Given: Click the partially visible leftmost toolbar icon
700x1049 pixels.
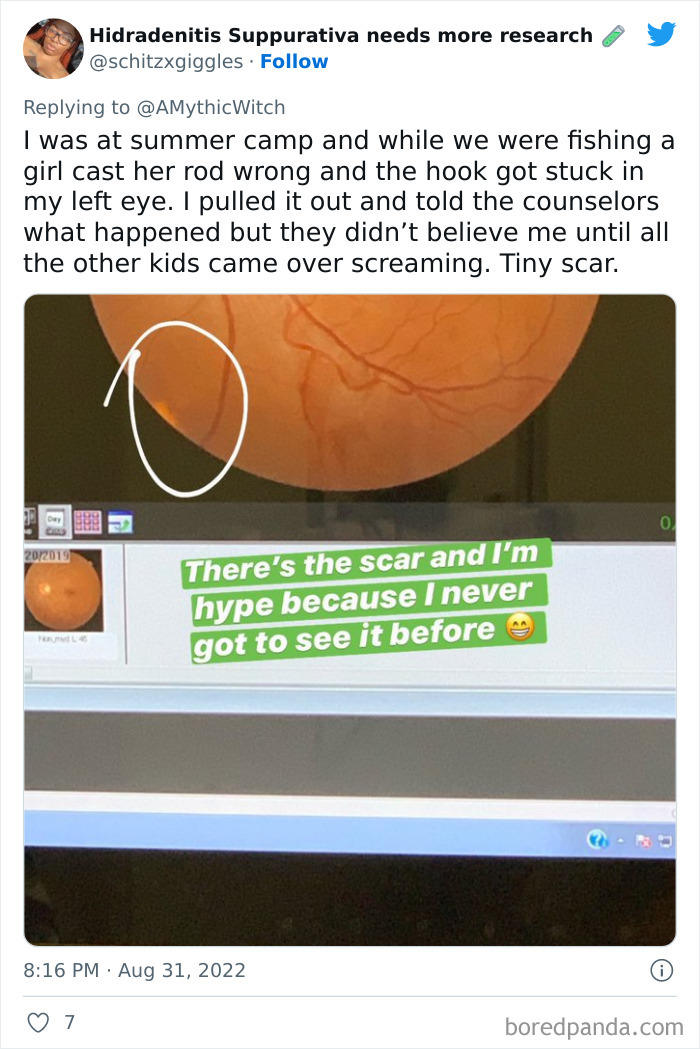Looking at the screenshot, I should pyautogui.click(x=30, y=519).
